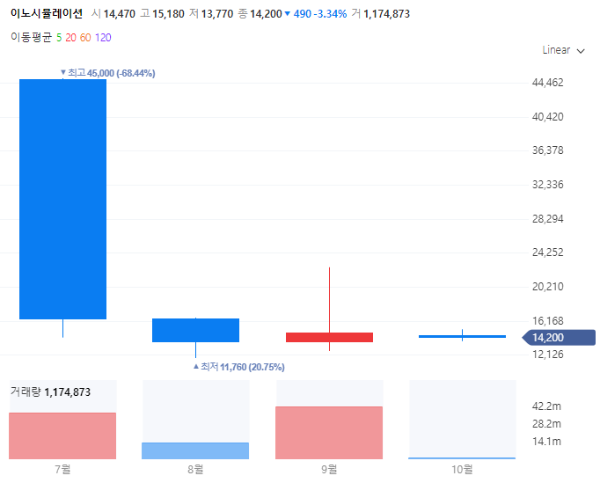
Task: Select the 7월 volume bar
Action: (62, 436)
